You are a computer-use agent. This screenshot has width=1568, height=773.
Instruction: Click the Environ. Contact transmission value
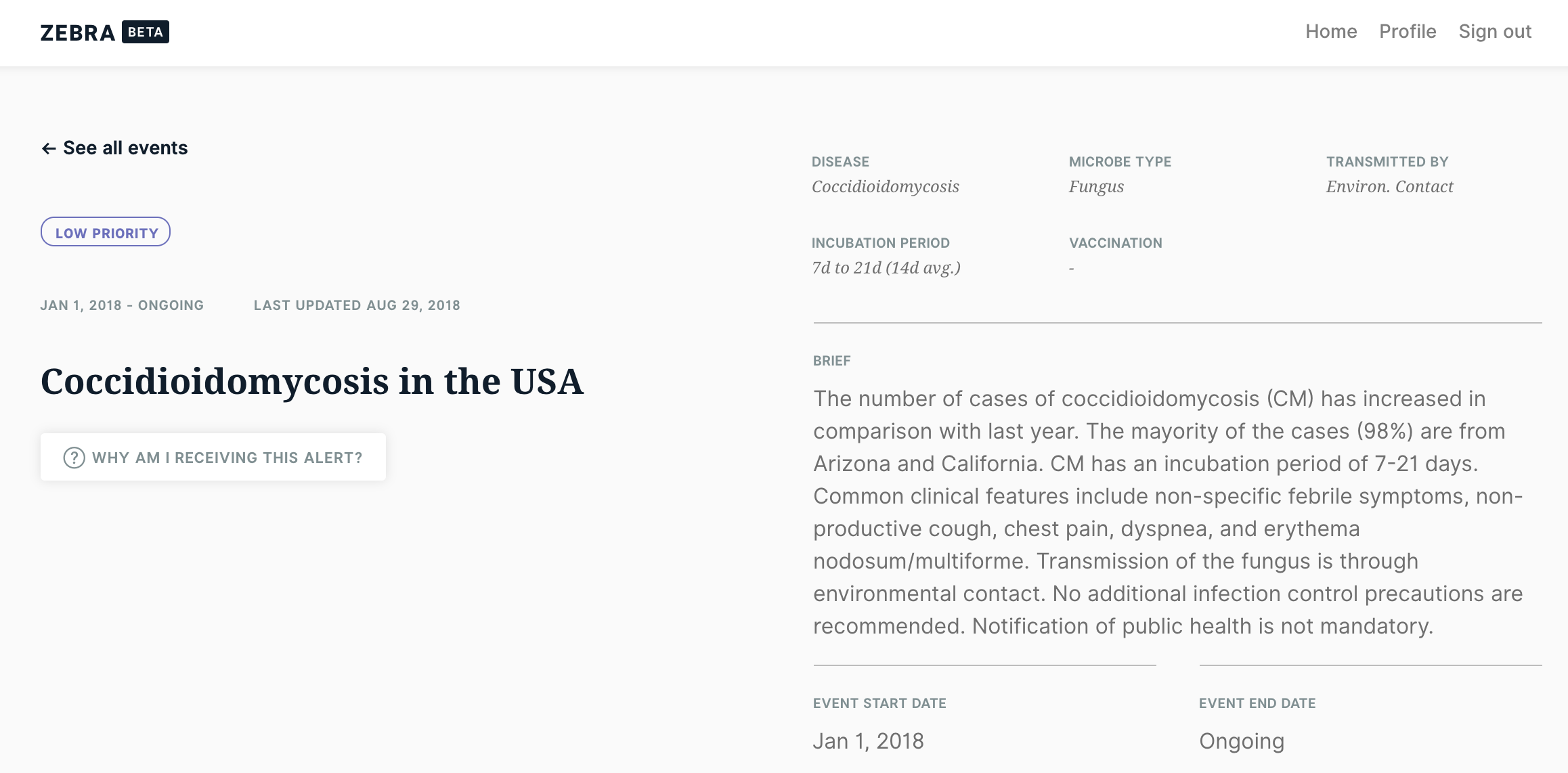coord(1389,187)
